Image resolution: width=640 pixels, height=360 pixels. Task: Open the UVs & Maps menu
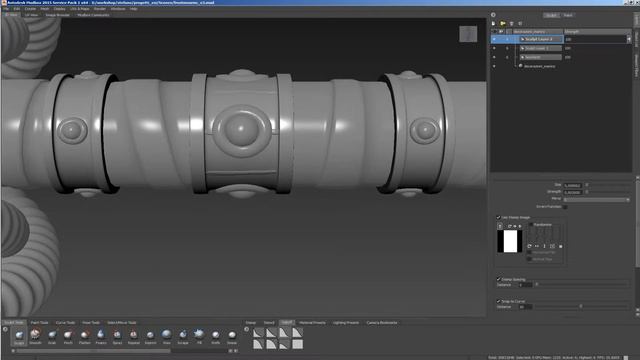(x=80, y=9)
